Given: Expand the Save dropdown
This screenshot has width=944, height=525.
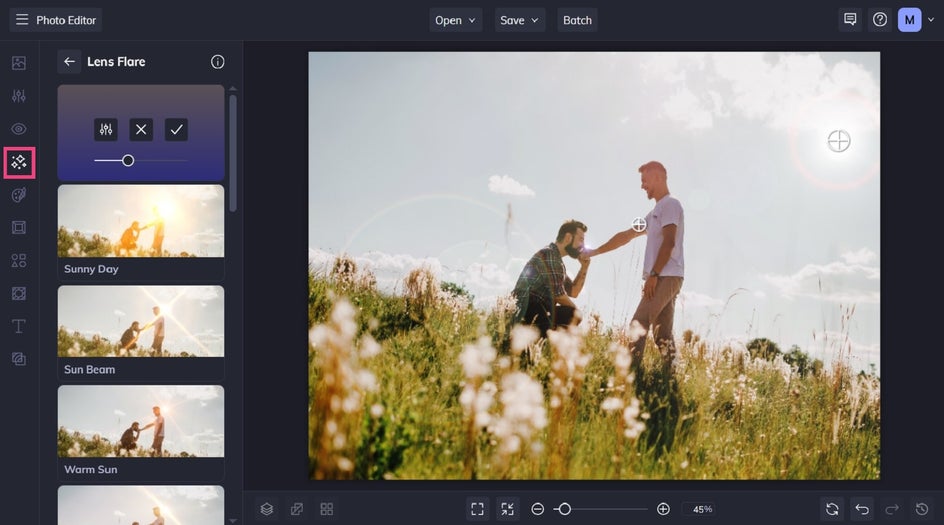Looking at the screenshot, I should pos(520,20).
